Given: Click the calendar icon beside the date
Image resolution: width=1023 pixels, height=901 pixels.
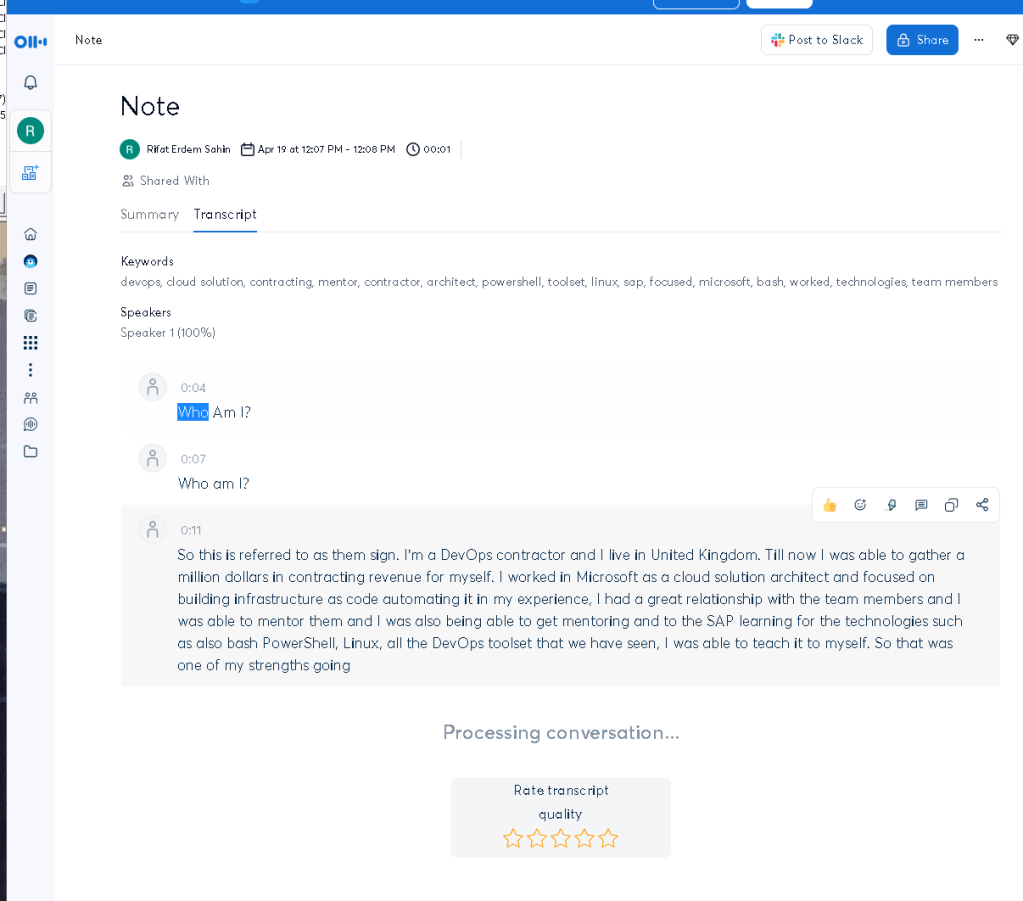Looking at the screenshot, I should click(247, 149).
